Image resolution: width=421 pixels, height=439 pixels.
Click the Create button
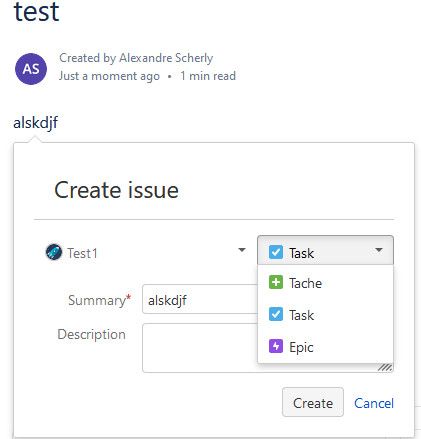(313, 402)
